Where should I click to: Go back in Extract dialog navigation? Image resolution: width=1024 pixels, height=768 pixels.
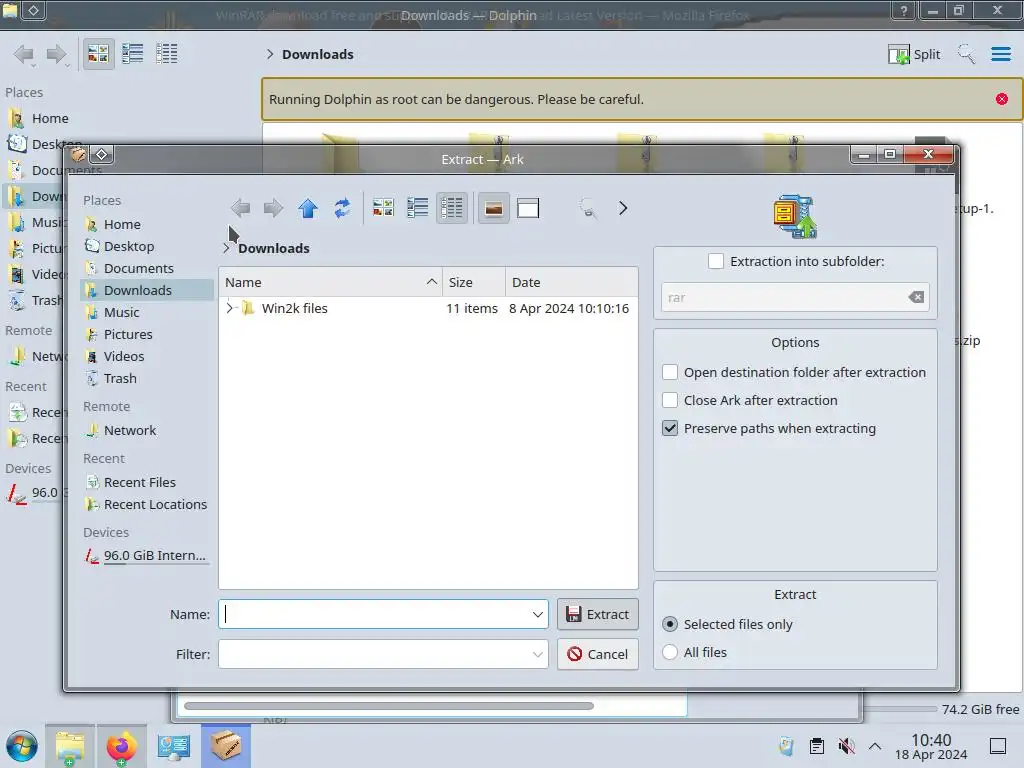241,208
